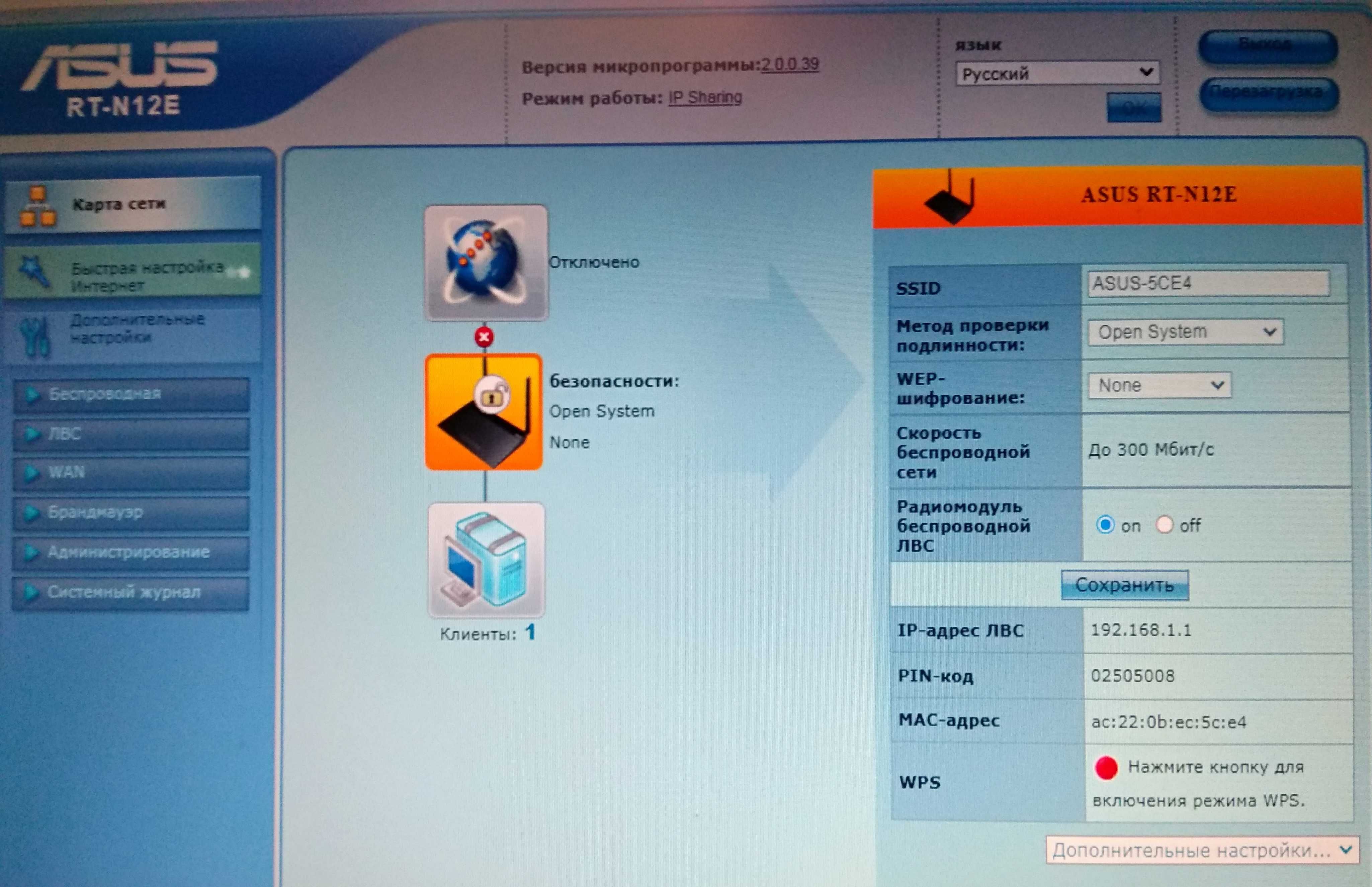Click the Сохранить button
This screenshot has width=1372, height=887.
point(1125,585)
